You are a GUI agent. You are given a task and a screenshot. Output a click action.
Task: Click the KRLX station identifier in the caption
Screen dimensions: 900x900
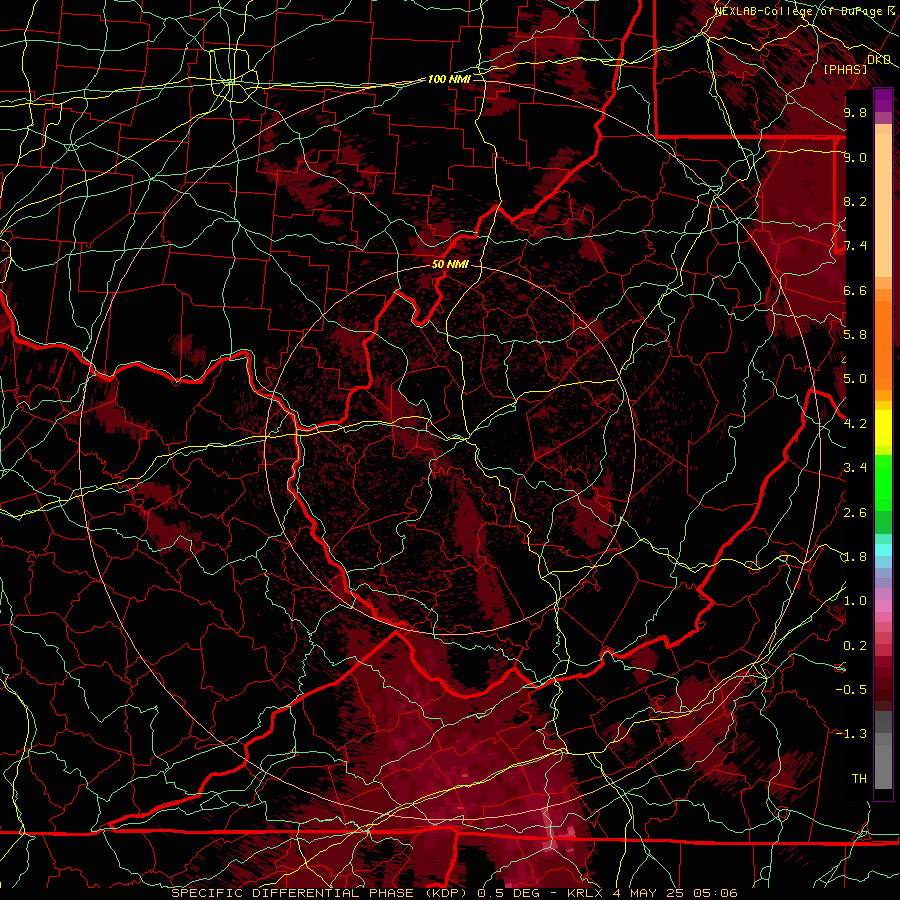point(585,893)
